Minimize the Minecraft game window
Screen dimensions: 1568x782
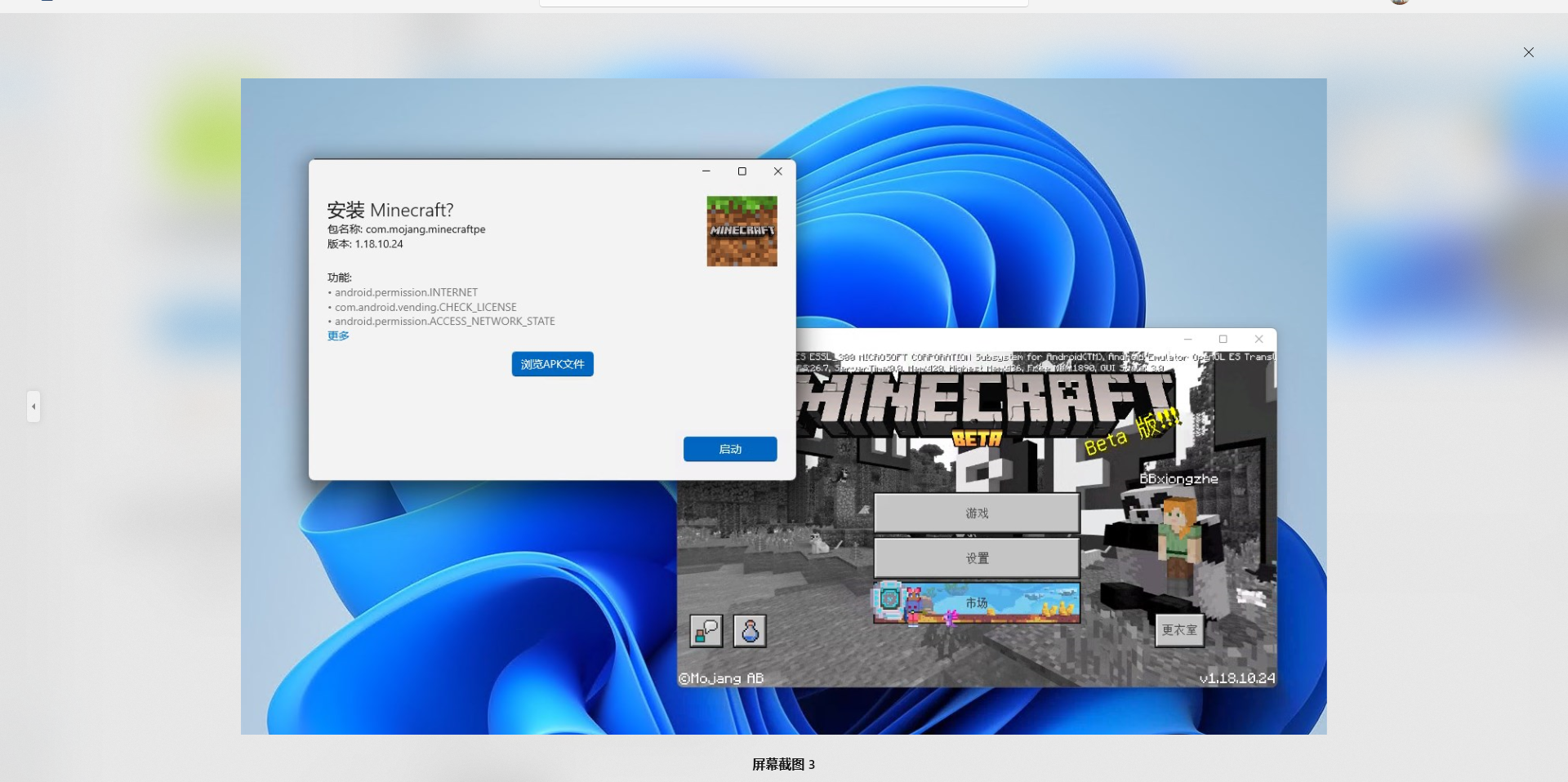1188,340
